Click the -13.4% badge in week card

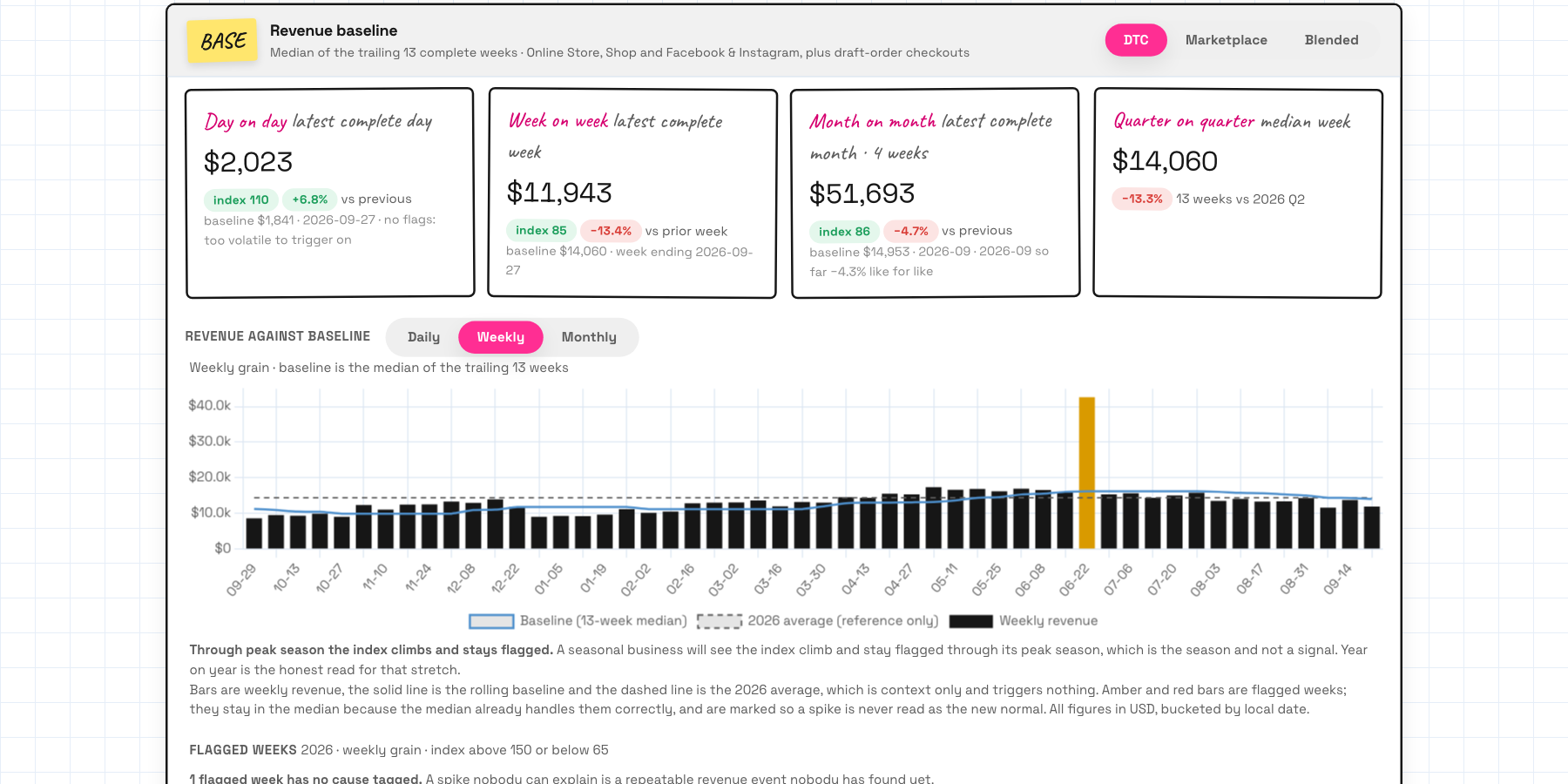[x=611, y=231]
